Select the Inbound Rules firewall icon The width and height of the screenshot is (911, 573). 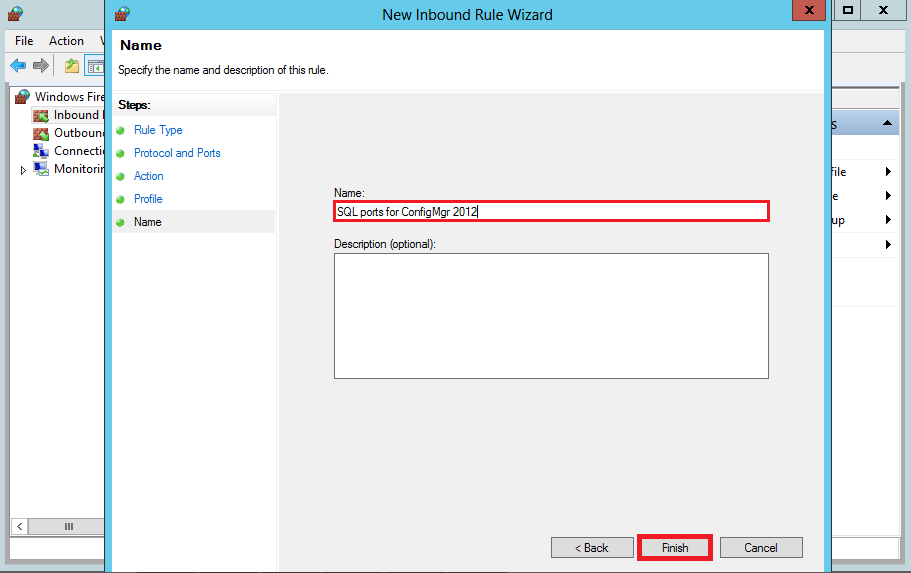tap(41, 115)
